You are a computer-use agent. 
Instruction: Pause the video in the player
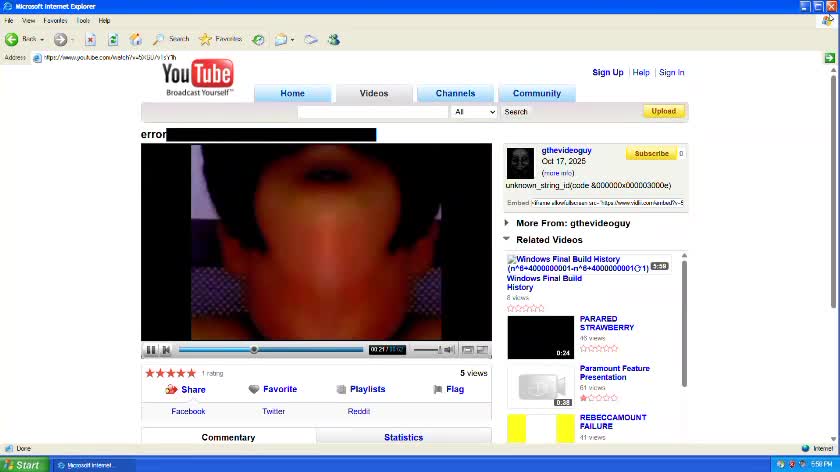[x=151, y=350]
